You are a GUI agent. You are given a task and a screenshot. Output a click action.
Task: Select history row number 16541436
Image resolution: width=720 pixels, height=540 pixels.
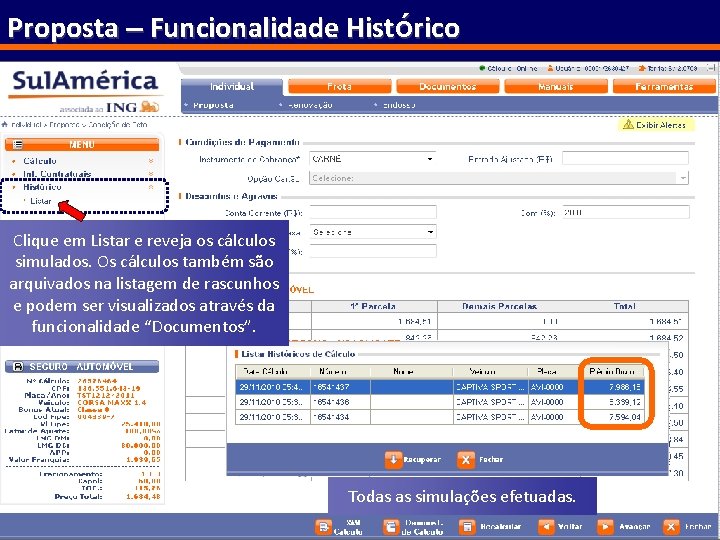pos(440,402)
